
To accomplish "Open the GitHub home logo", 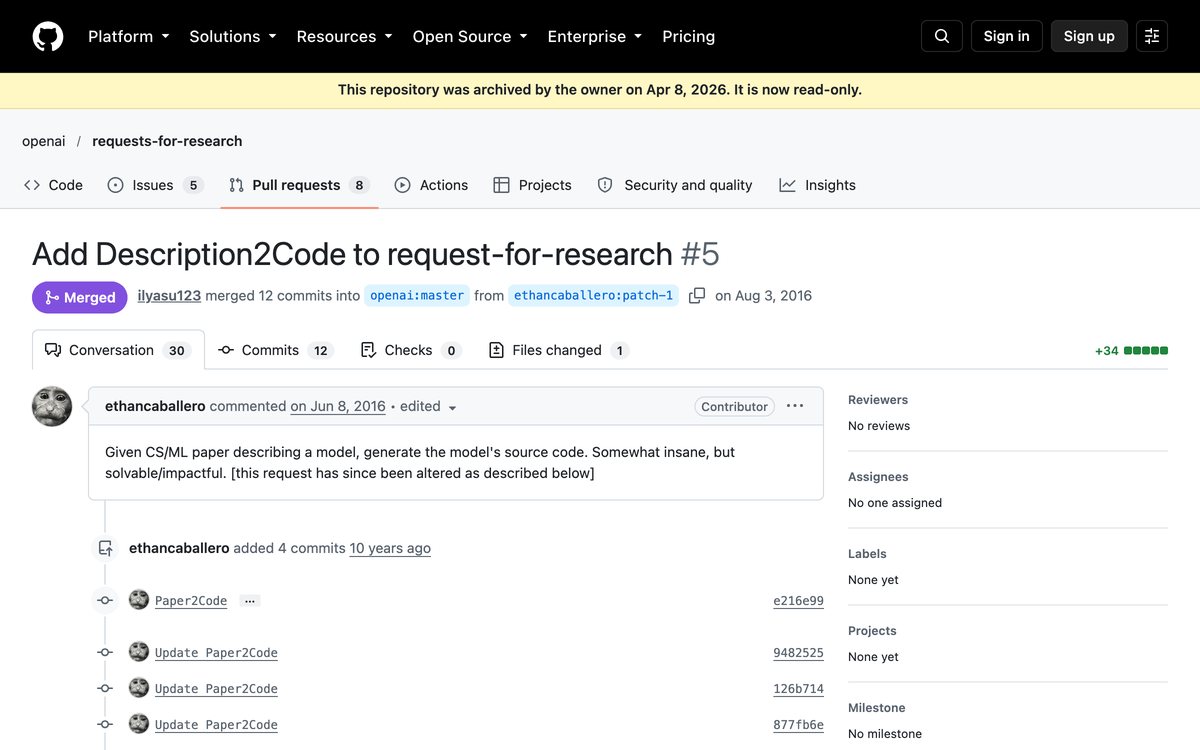I will (x=48, y=36).
